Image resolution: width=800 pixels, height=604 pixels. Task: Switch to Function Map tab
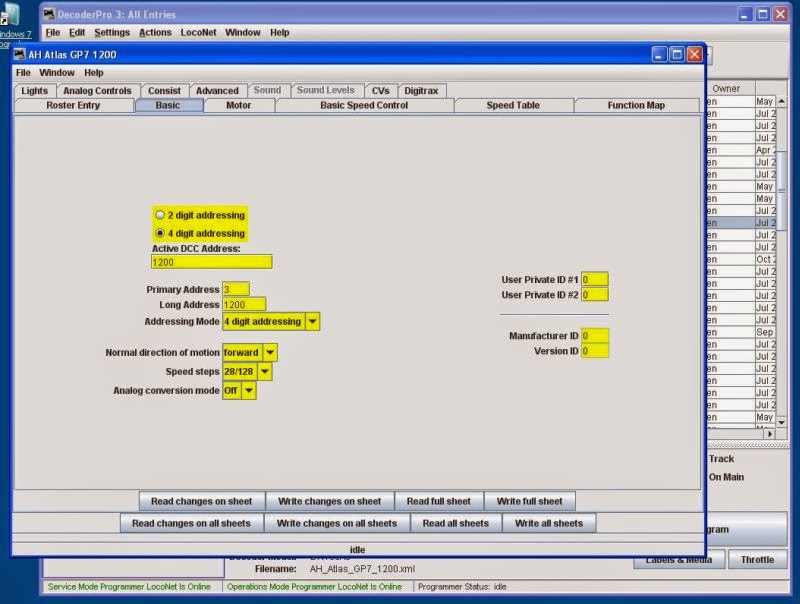(636, 106)
